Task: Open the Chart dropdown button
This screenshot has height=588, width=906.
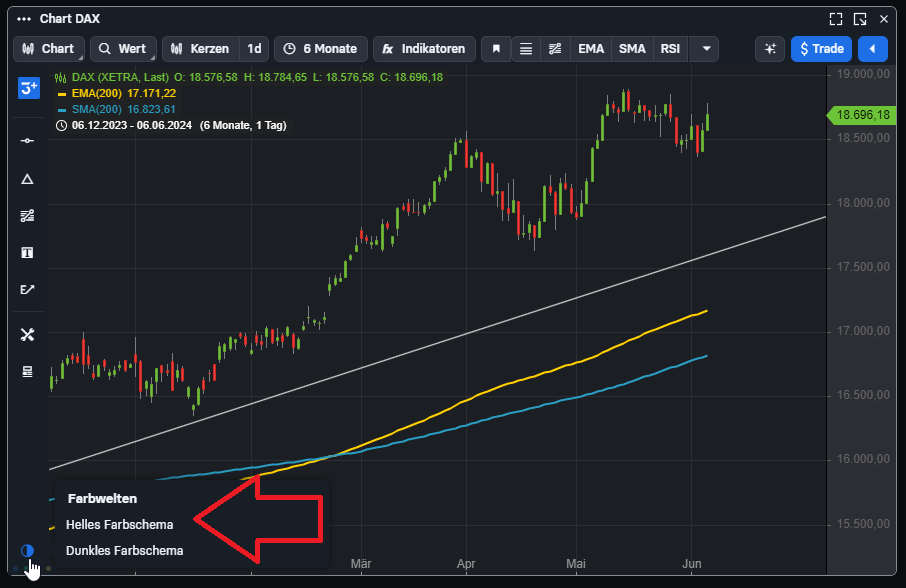Action: (x=49, y=49)
